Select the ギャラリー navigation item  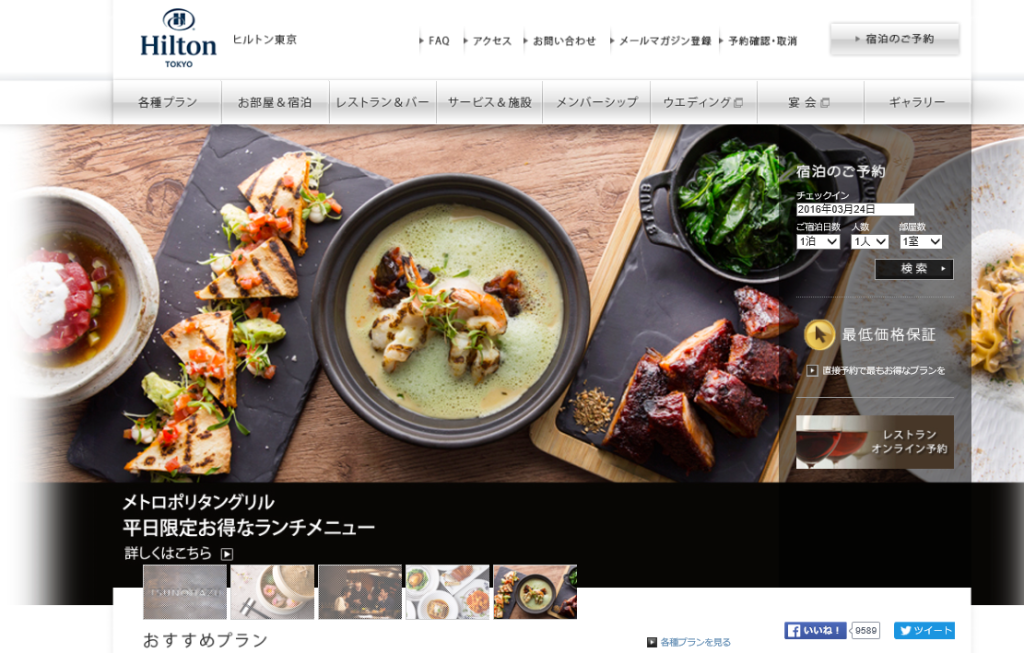pos(918,102)
